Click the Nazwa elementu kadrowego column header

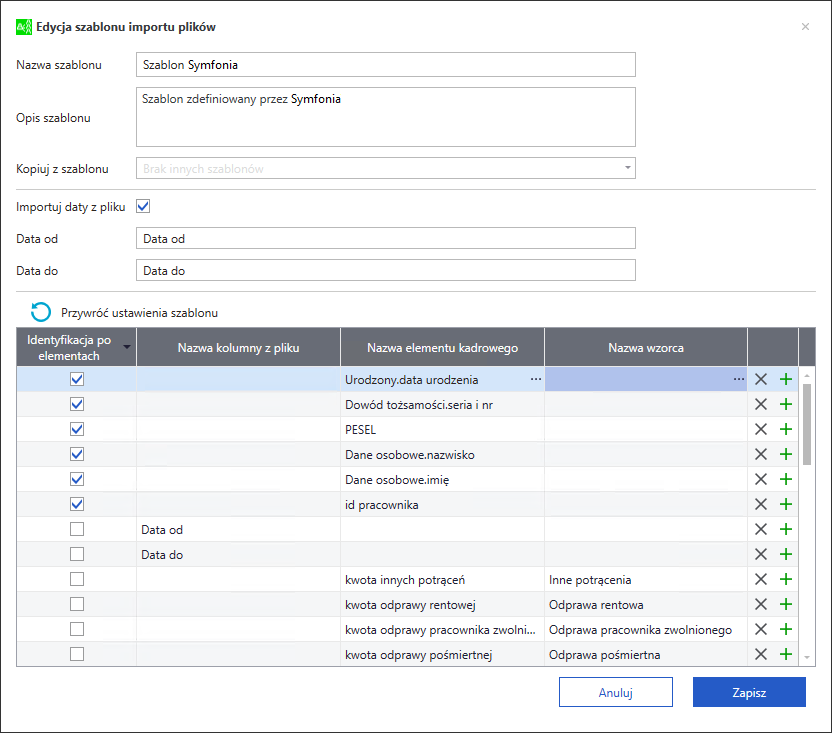[x=443, y=348]
